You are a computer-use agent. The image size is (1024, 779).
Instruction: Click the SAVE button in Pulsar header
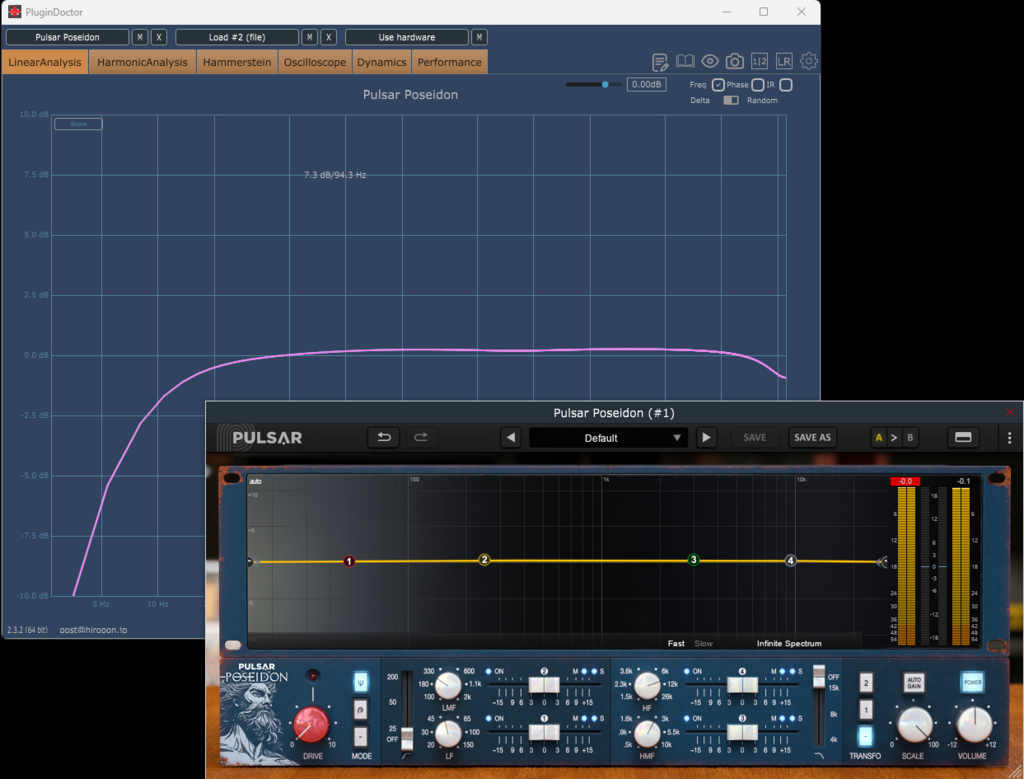point(754,437)
